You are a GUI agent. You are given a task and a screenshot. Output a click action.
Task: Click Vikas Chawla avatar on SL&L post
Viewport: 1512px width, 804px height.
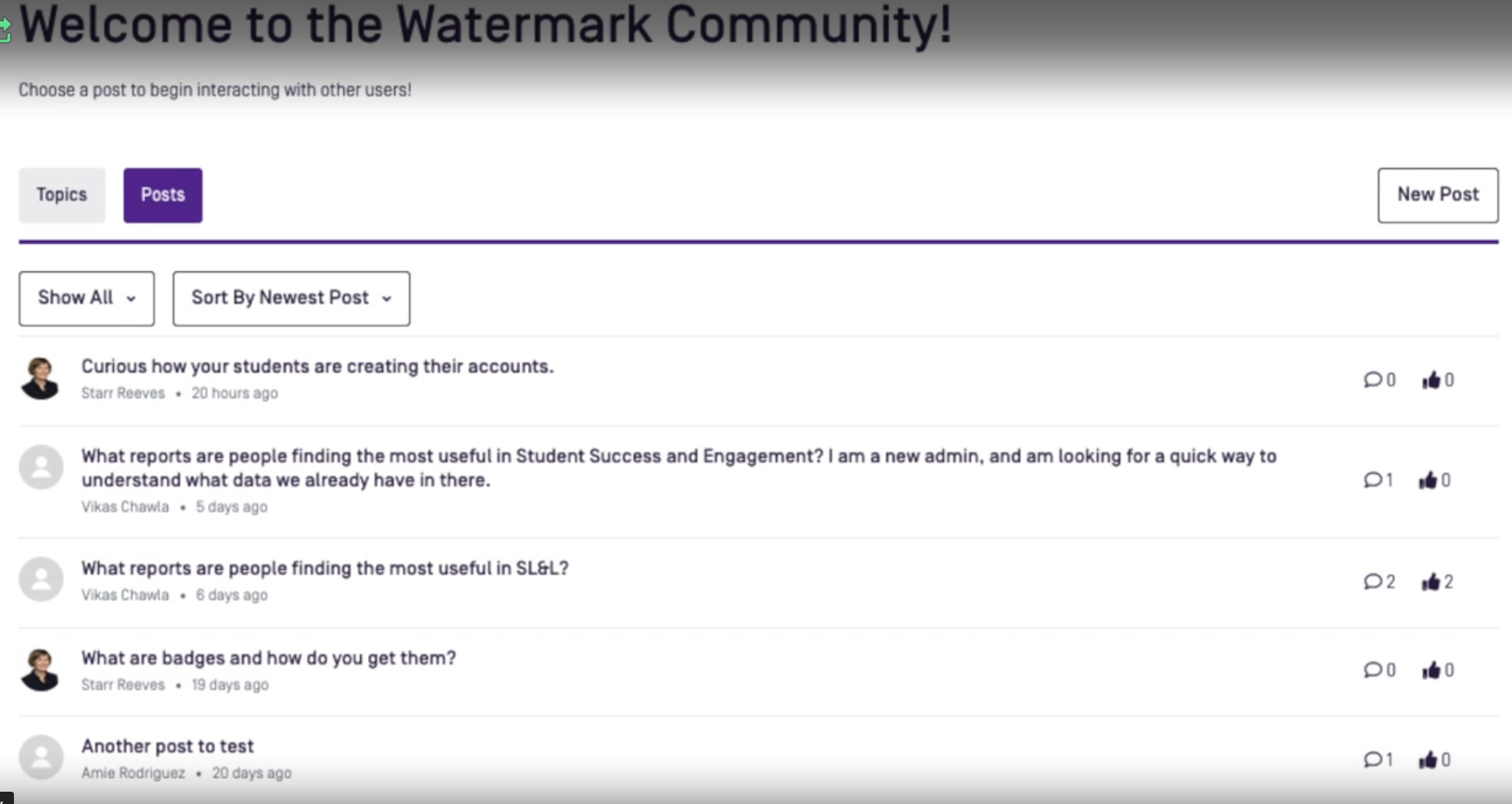coord(41,579)
